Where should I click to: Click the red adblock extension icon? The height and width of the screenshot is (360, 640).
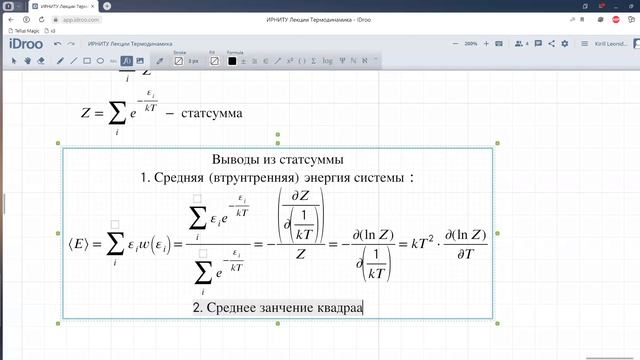click(x=616, y=20)
